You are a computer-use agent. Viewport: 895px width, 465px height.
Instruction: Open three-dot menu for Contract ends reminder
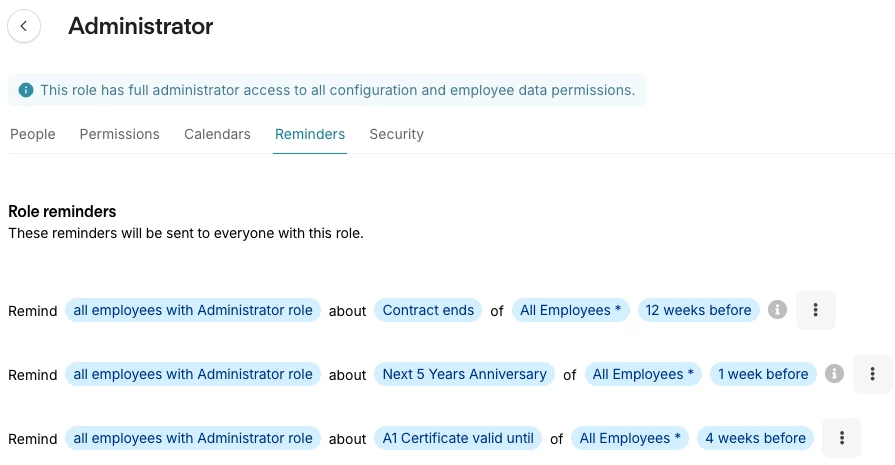815,310
